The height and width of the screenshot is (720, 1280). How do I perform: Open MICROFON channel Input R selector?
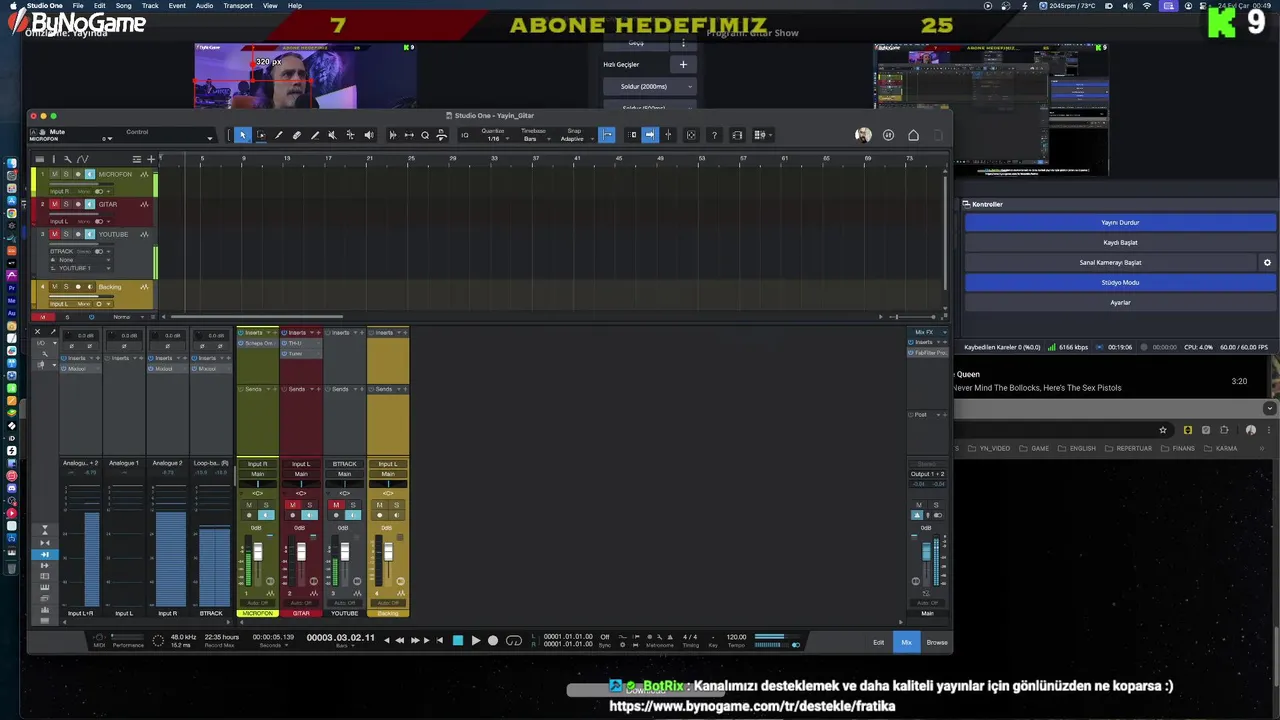coord(257,464)
